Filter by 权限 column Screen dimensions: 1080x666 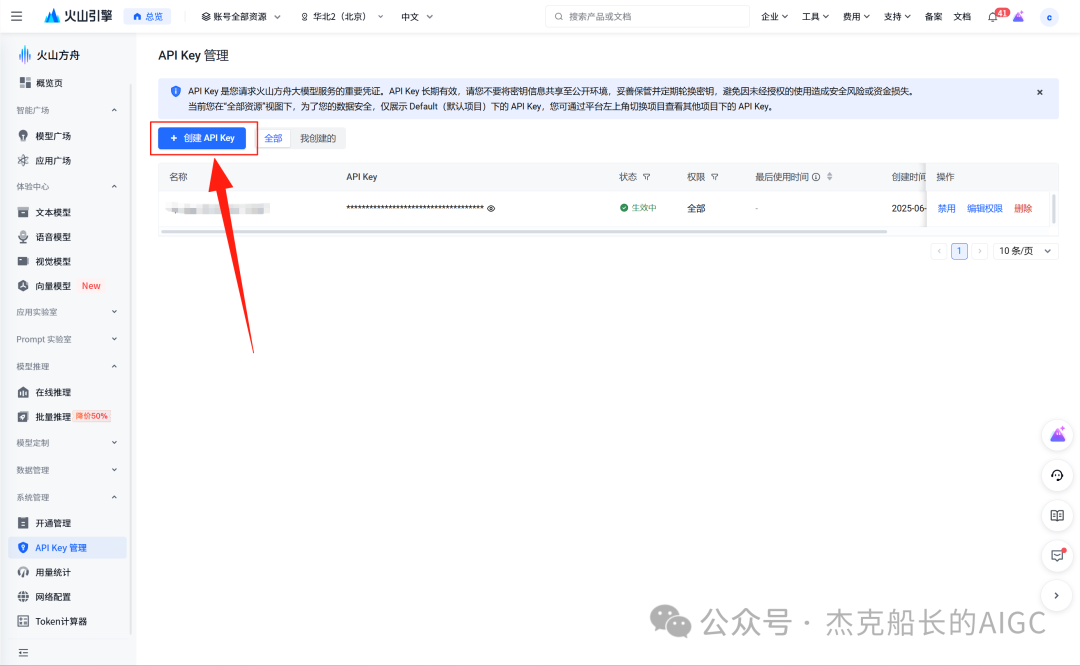click(714, 177)
